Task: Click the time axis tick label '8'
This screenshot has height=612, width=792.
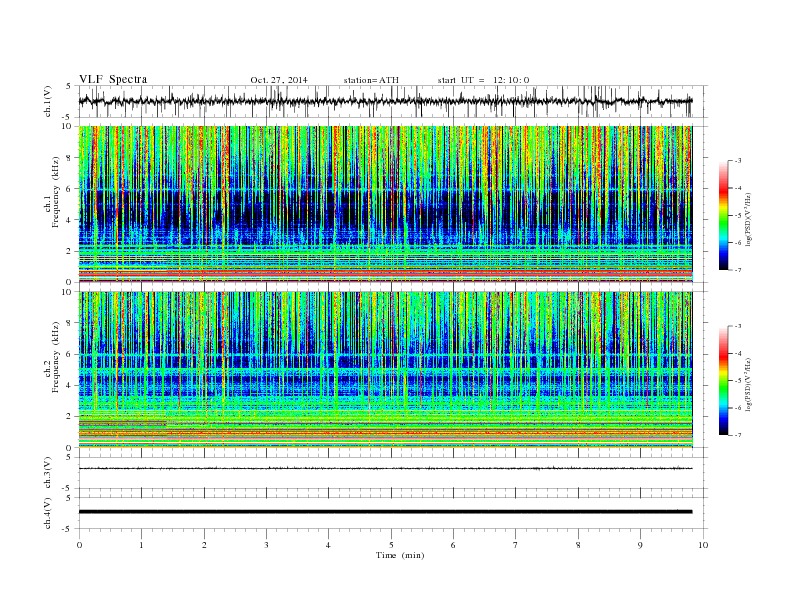Action: [578, 545]
